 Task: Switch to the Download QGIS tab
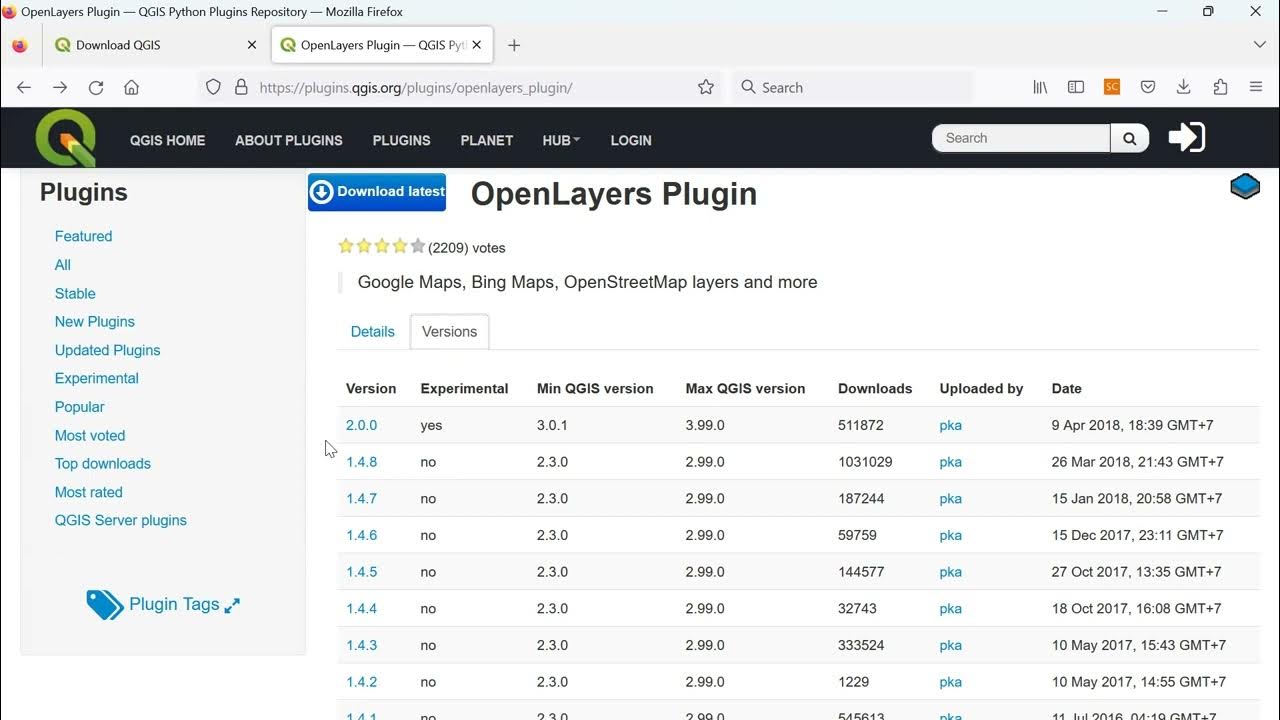point(155,45)
